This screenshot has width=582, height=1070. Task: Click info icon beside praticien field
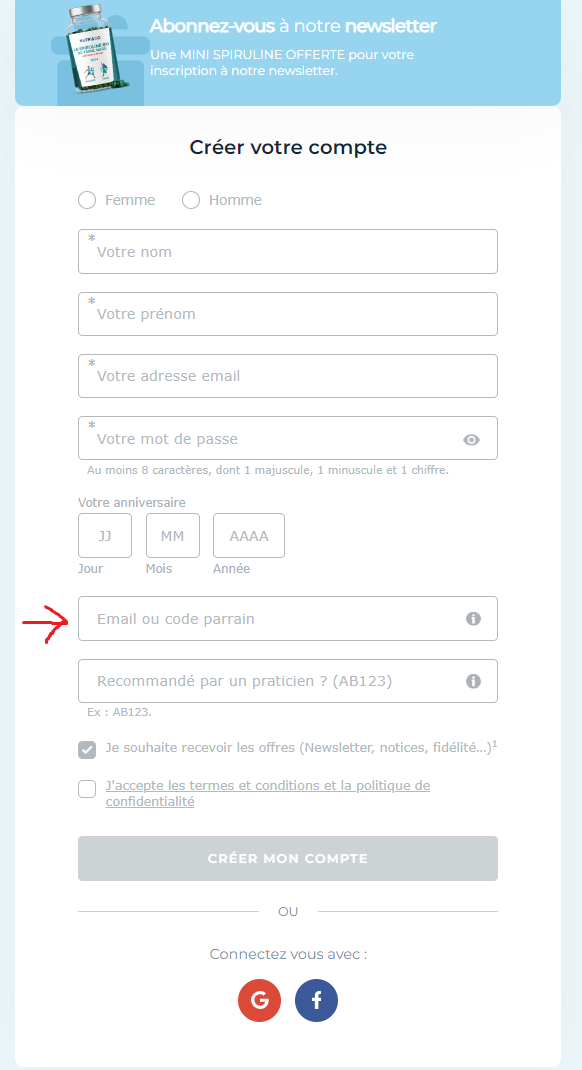point(474,681)
